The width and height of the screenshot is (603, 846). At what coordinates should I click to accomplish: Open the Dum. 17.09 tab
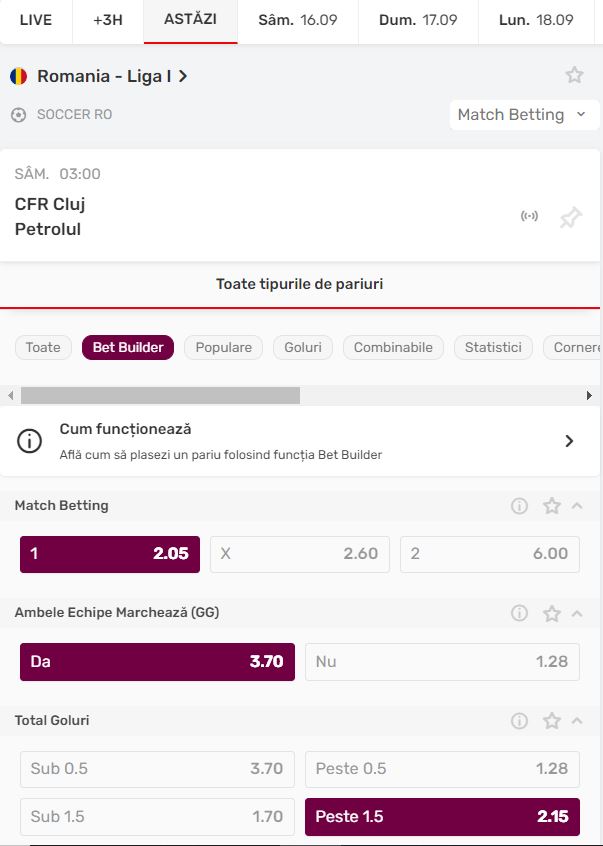(x=416, y=18)
